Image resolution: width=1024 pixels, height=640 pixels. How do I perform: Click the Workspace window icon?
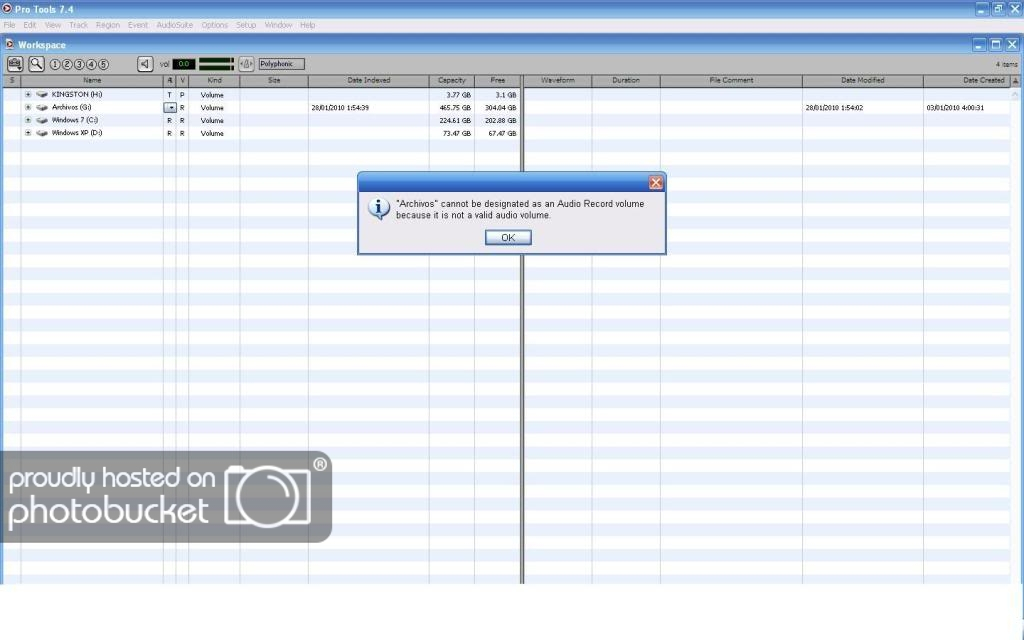[x=9, y=44]
